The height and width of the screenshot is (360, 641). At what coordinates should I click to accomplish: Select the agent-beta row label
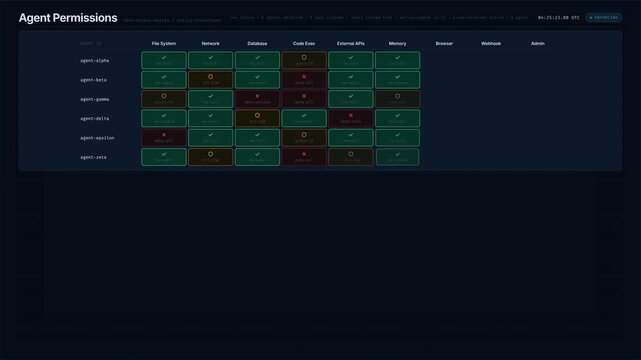coord(93,80)
